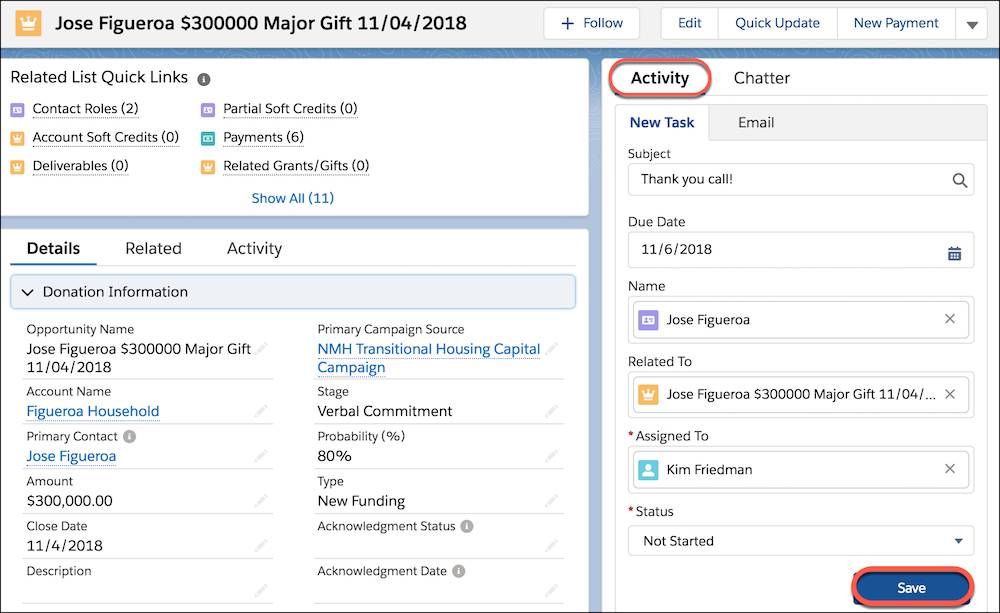This screenshot has width=1000, height=613.
Task: Click the search icon in the Subject field
Action: (958, 179)
